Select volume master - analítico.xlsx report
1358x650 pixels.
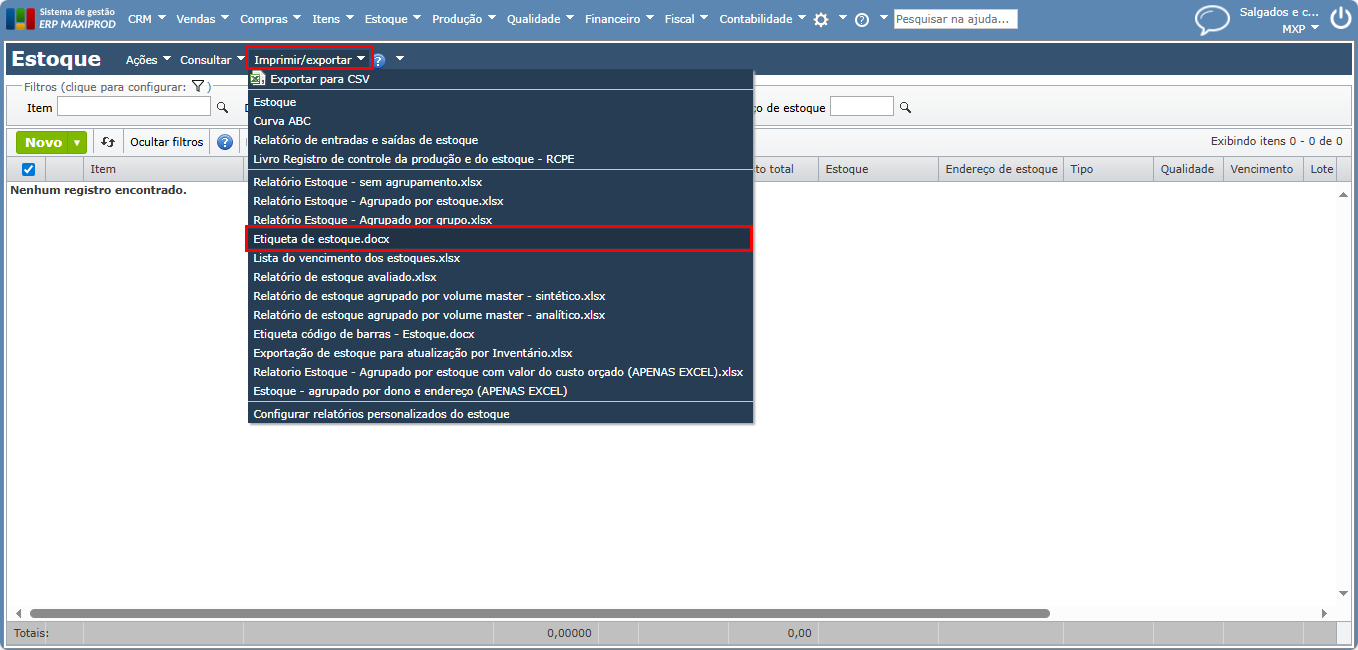[500, 315]
